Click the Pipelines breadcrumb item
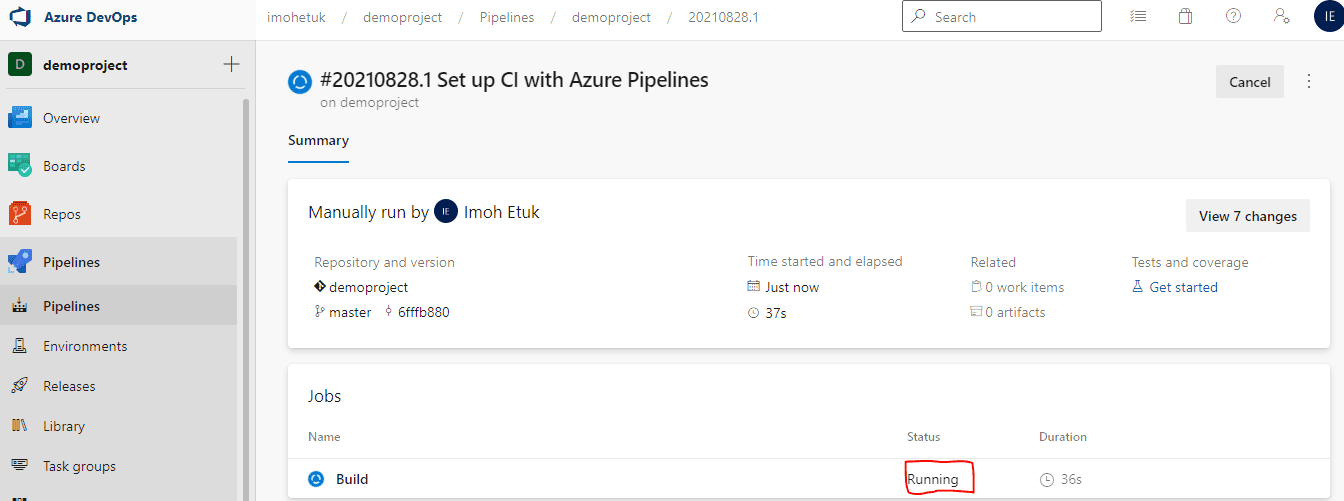 click(507, 17)
